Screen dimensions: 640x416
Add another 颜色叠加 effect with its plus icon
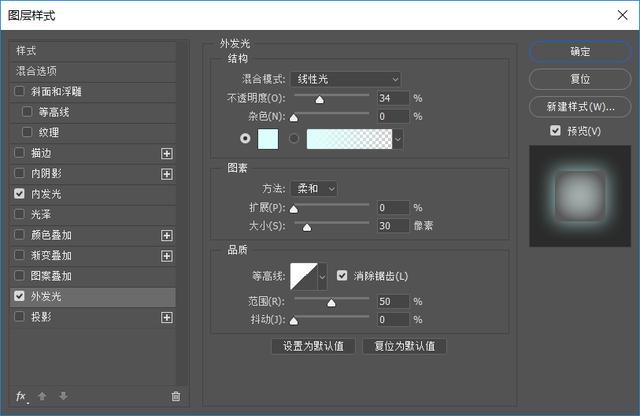pyautogui.click(x=167, y=236)
